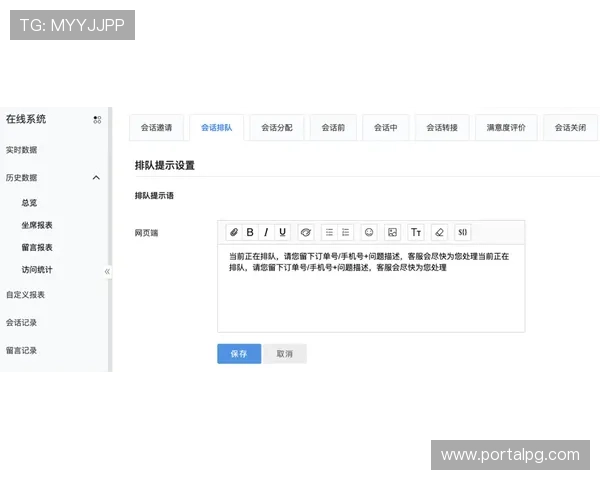Click inside the queue prompt text editor
Screen dimensions: 600x480
click(x=371, y=288)
